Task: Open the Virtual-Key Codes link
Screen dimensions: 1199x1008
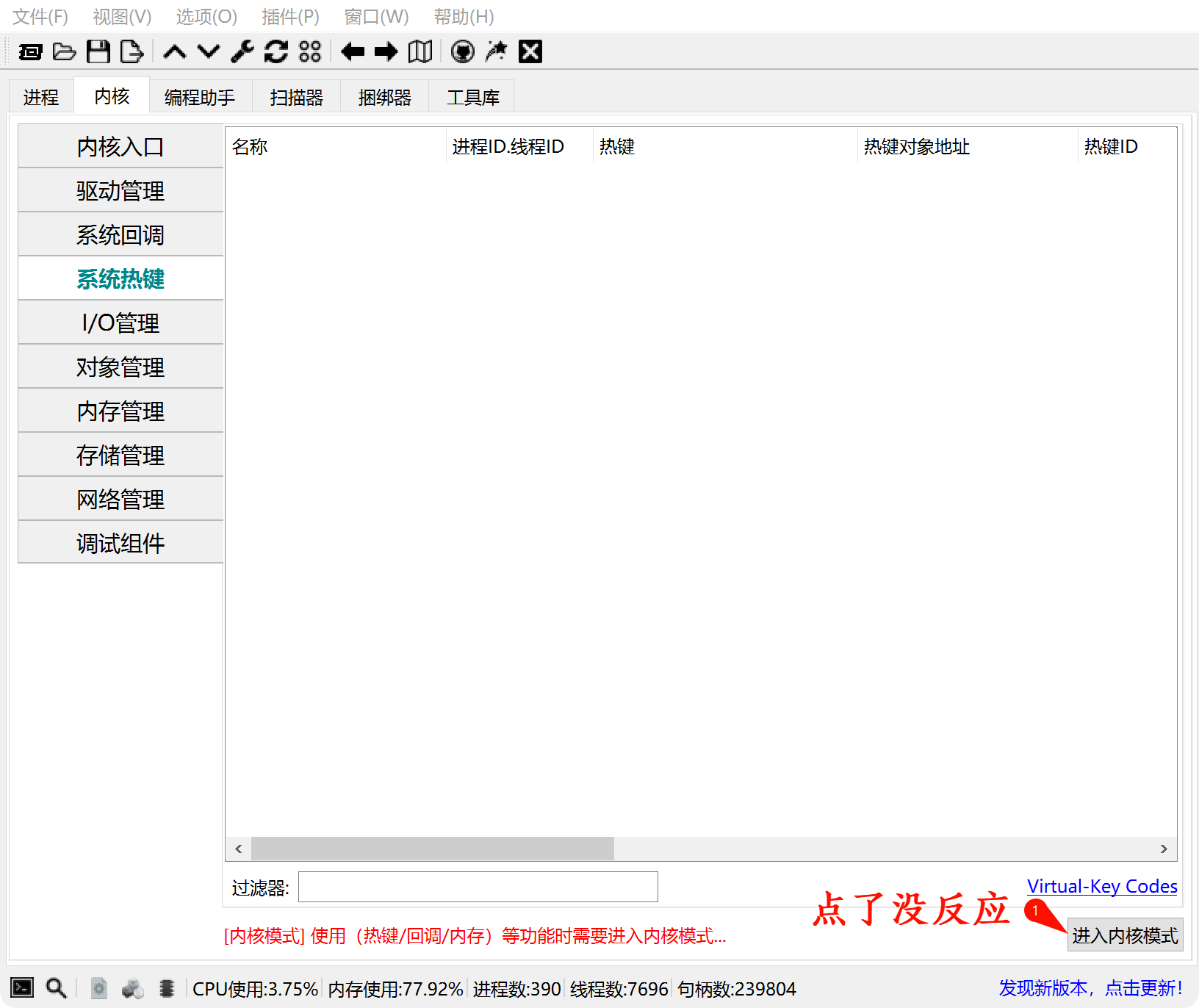Action: tap(1101, 886)
